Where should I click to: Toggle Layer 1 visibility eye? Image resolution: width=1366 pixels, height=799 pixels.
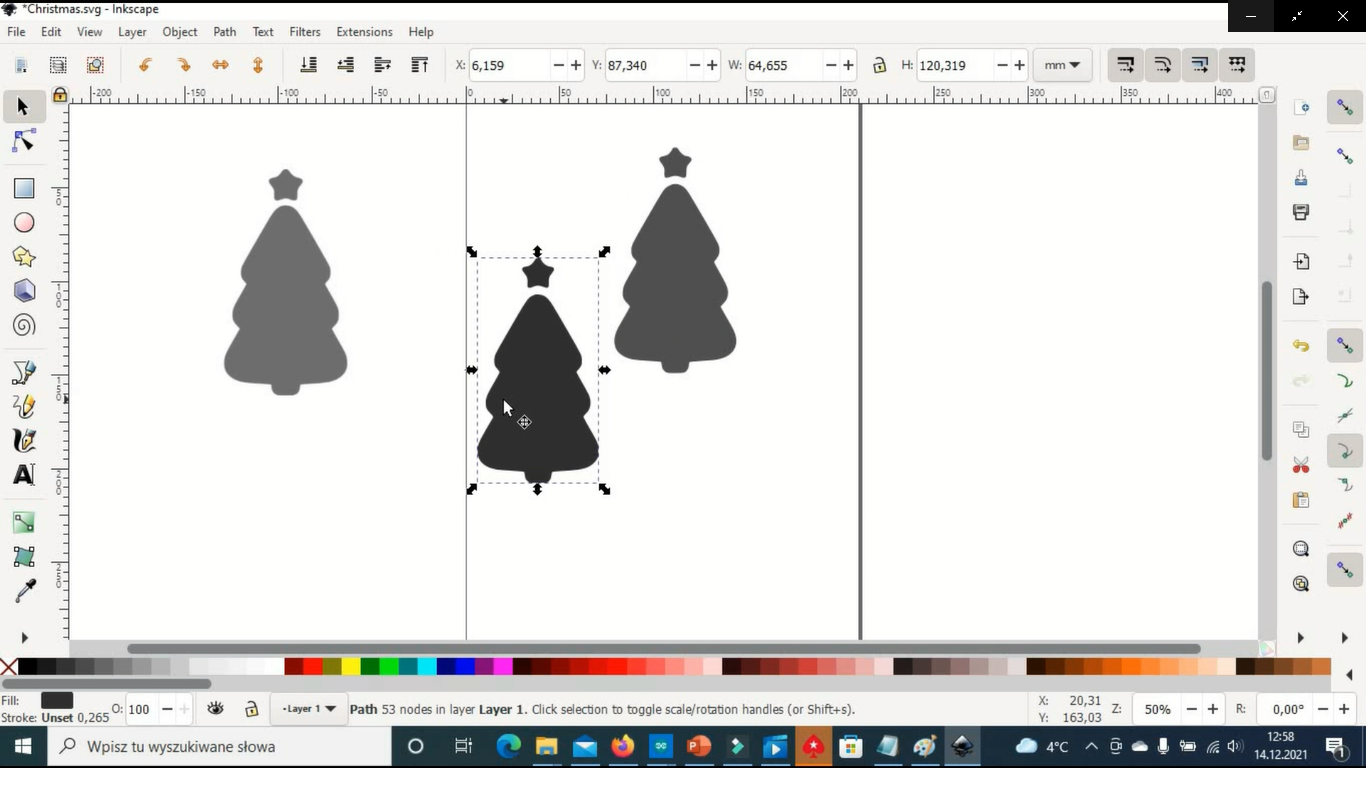coord(215,709)
